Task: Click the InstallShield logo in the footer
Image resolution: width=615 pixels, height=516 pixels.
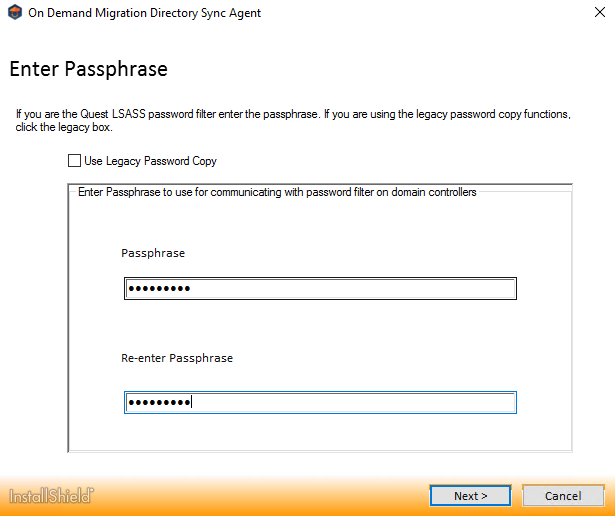Action: 52,495
